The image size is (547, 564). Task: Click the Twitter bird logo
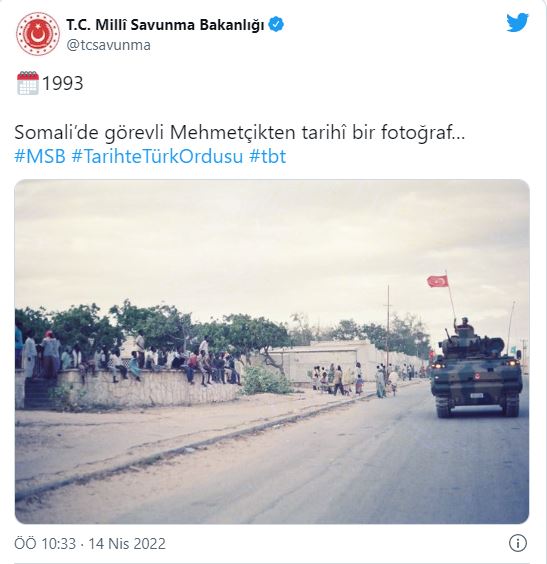517,23
